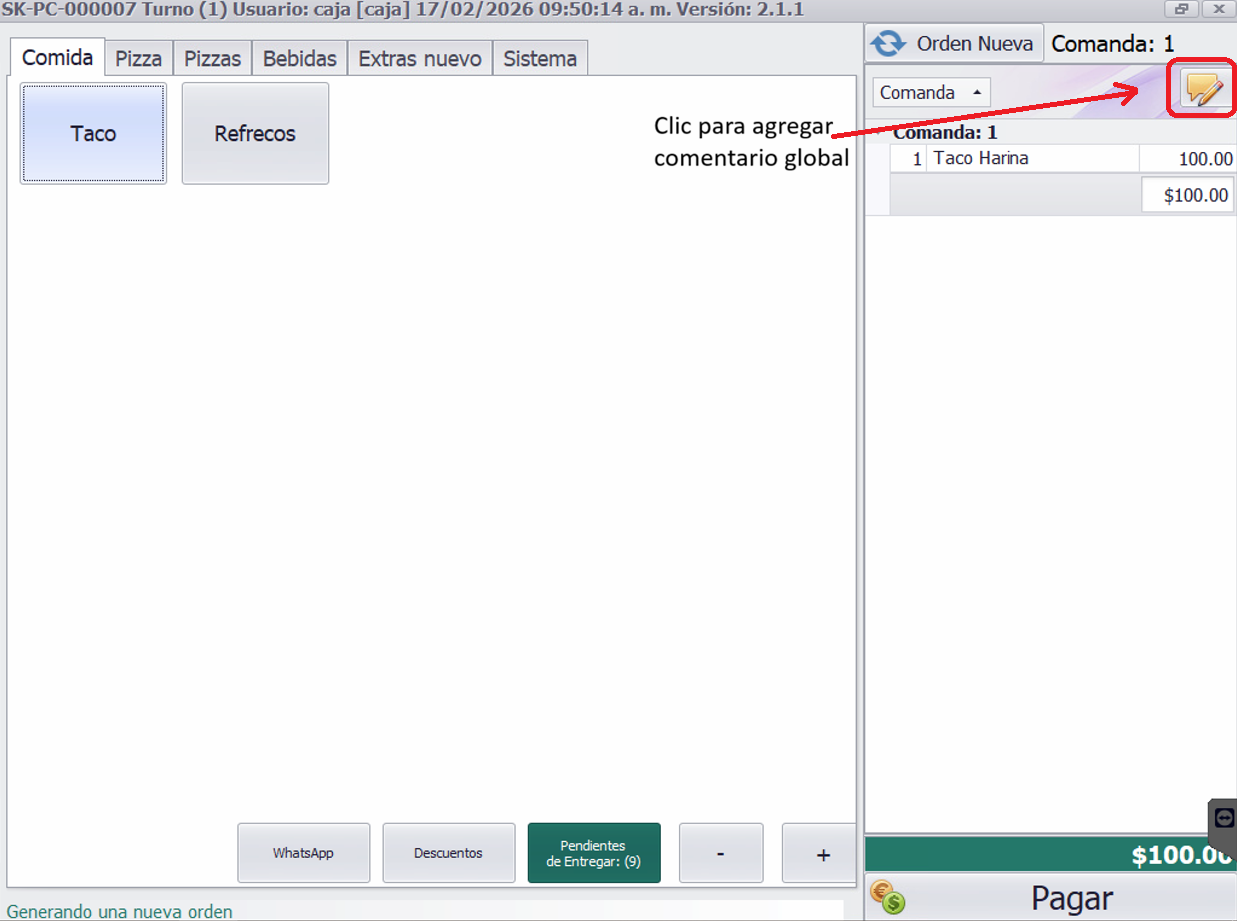Open the side panel handle on right edge
Screen dimensions: 1237x921
point(1224,818)
